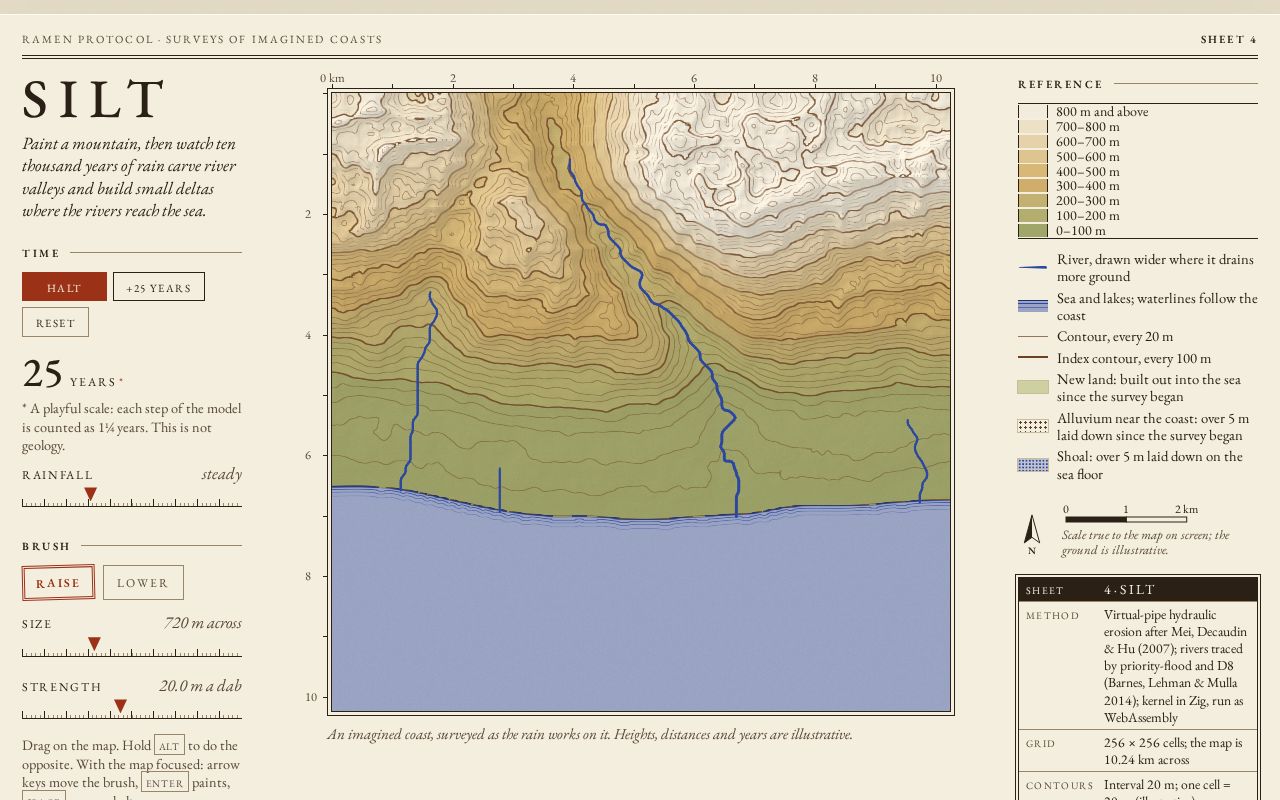Click the 0–100 m legend swatch
This screenshot has height=800, width=1280.
click(x=1033, y=230)
